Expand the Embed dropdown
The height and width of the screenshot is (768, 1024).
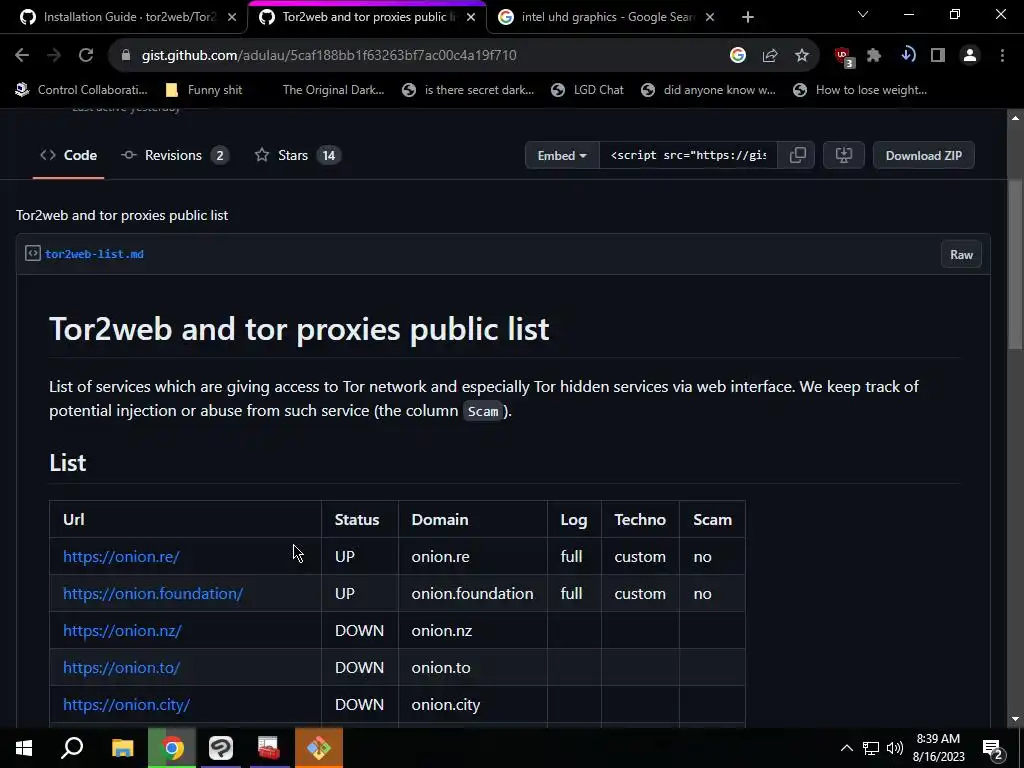(x=562, y=155)
